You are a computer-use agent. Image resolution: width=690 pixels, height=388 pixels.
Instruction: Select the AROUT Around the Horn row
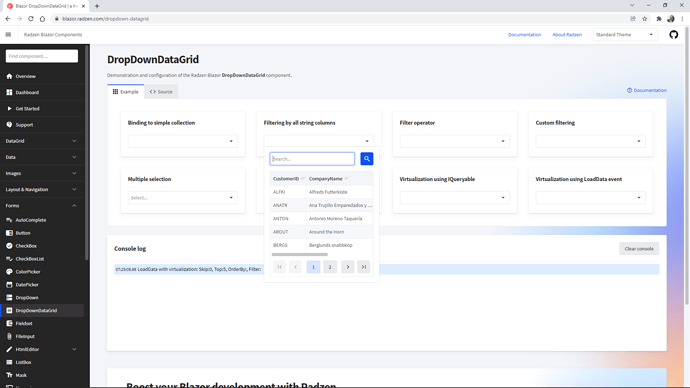[322, 232]
